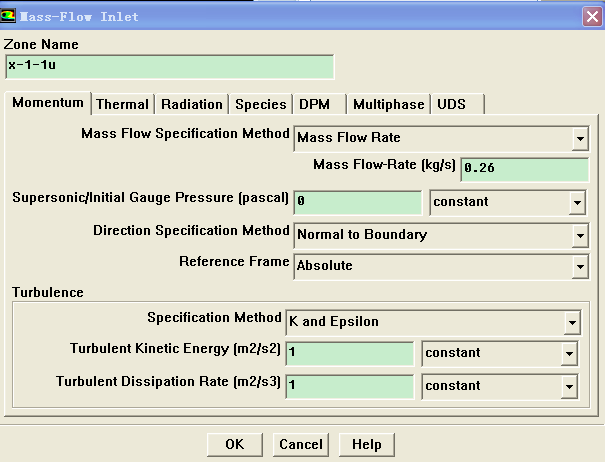Click the Zone Name text field
The width and height of the screenshot is (605, 462).
click(x=168, y=66)
